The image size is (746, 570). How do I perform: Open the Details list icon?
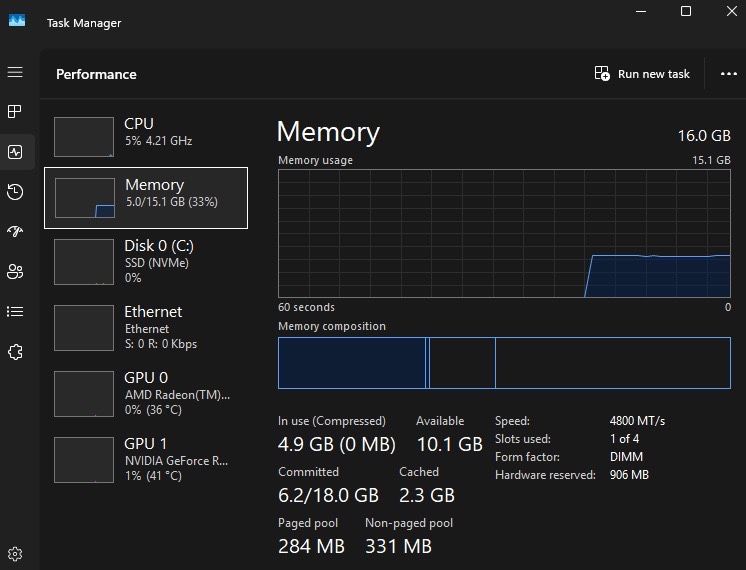[x=15, y=311]
